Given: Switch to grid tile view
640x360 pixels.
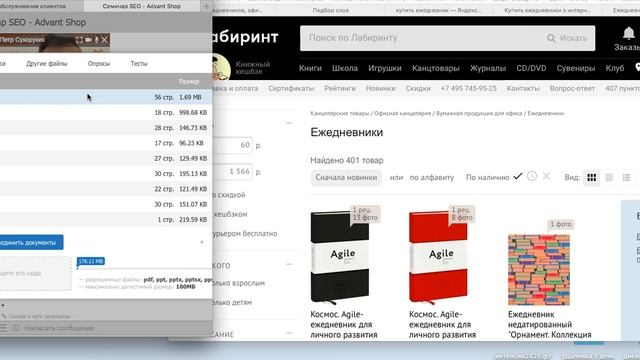Looking at the screenshot, I should [x=592, y=178].
